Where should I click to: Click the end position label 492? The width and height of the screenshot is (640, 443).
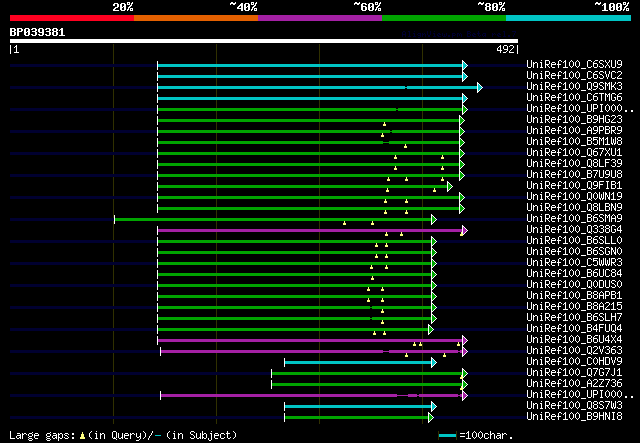pyautogui.click(x=505, y=49)
